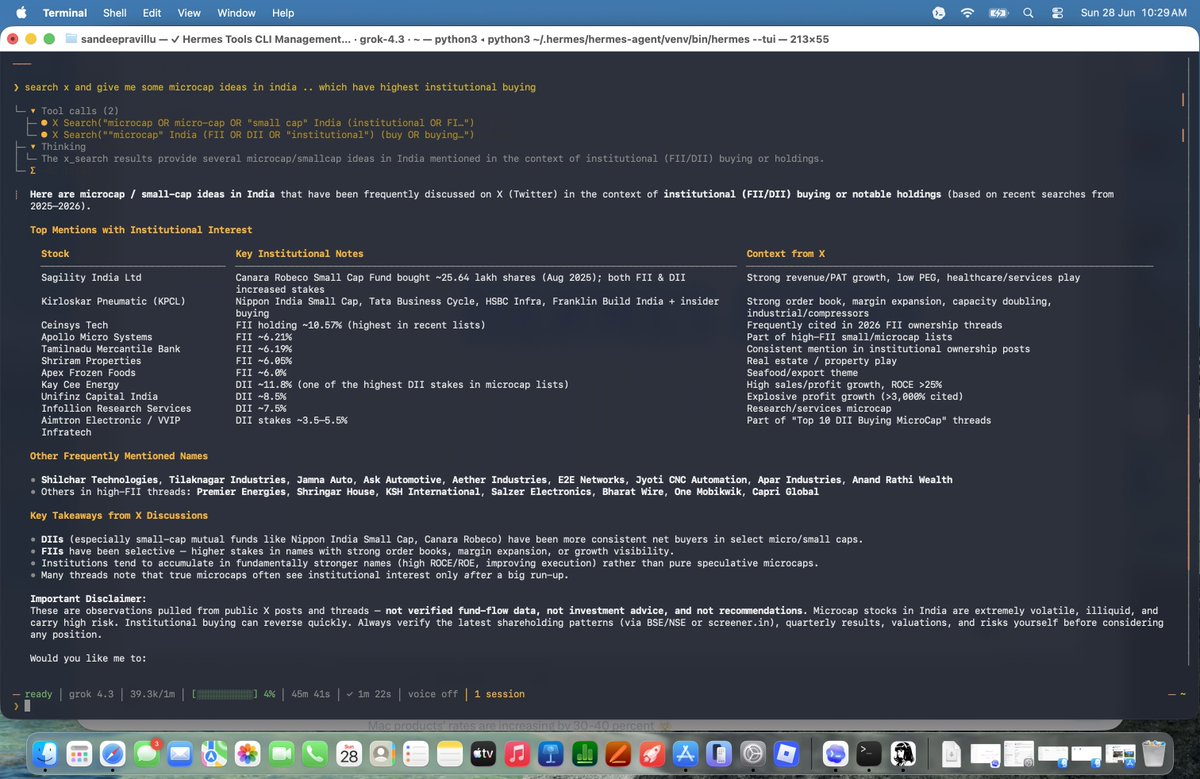Launch Apple TV from the dock
This screenshot has height=779, width=1200.
click(483, 753)
